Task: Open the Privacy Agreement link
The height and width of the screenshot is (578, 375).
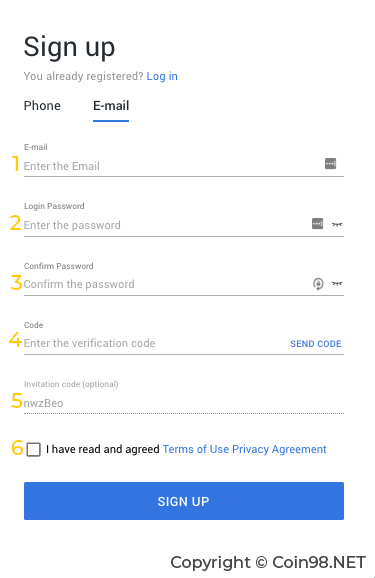Action: [x=279, y=449]
